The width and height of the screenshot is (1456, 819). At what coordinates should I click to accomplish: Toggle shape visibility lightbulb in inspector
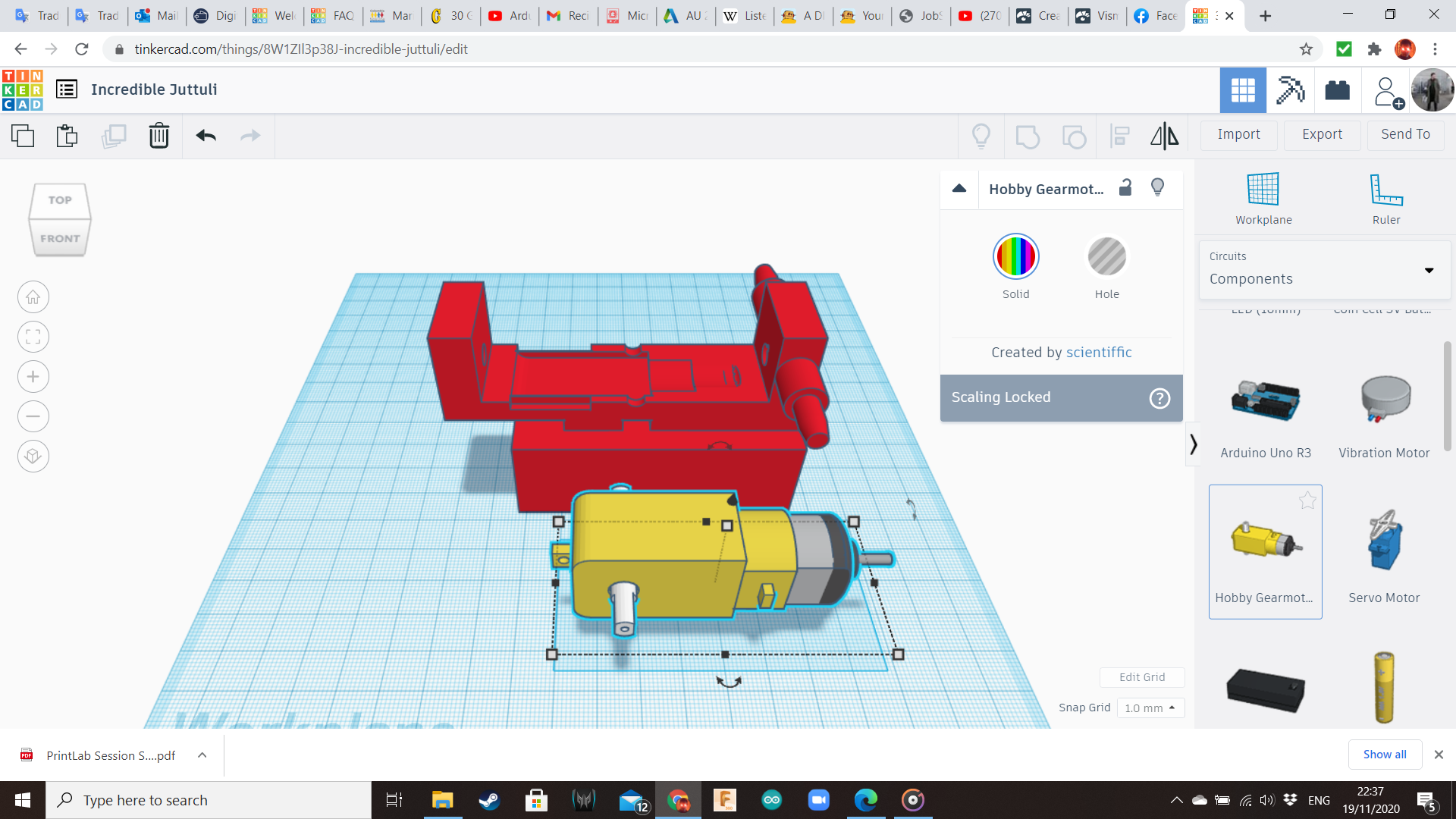1157,187
